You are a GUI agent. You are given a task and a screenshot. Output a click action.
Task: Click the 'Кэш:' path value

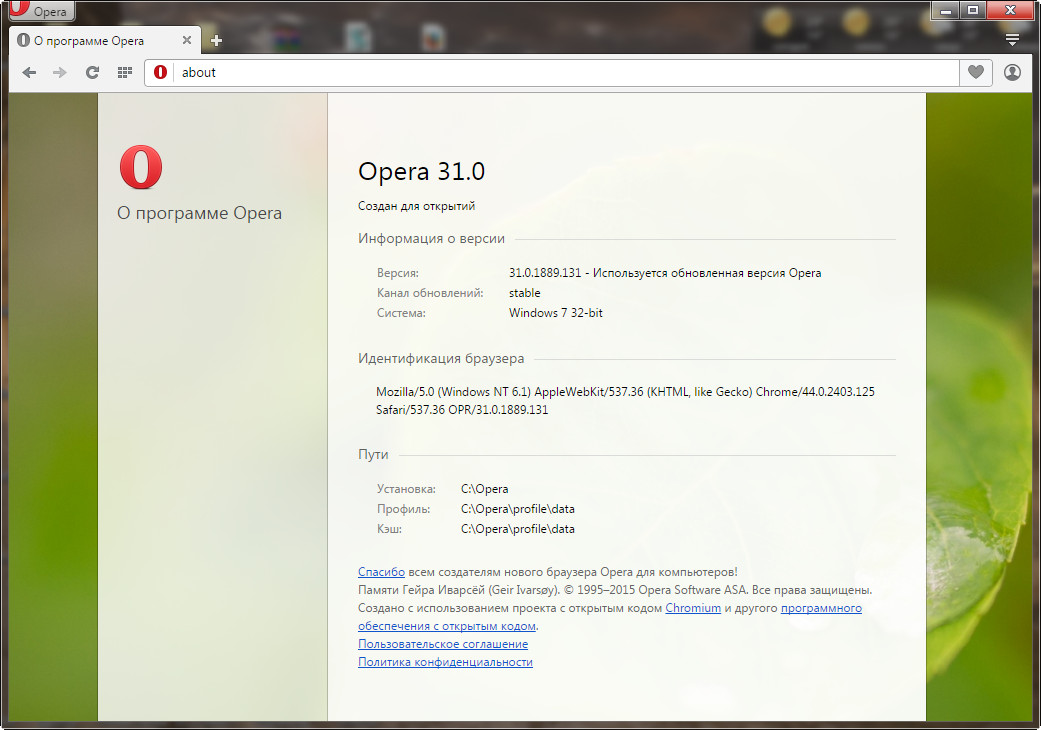click(x=518, y=529)
